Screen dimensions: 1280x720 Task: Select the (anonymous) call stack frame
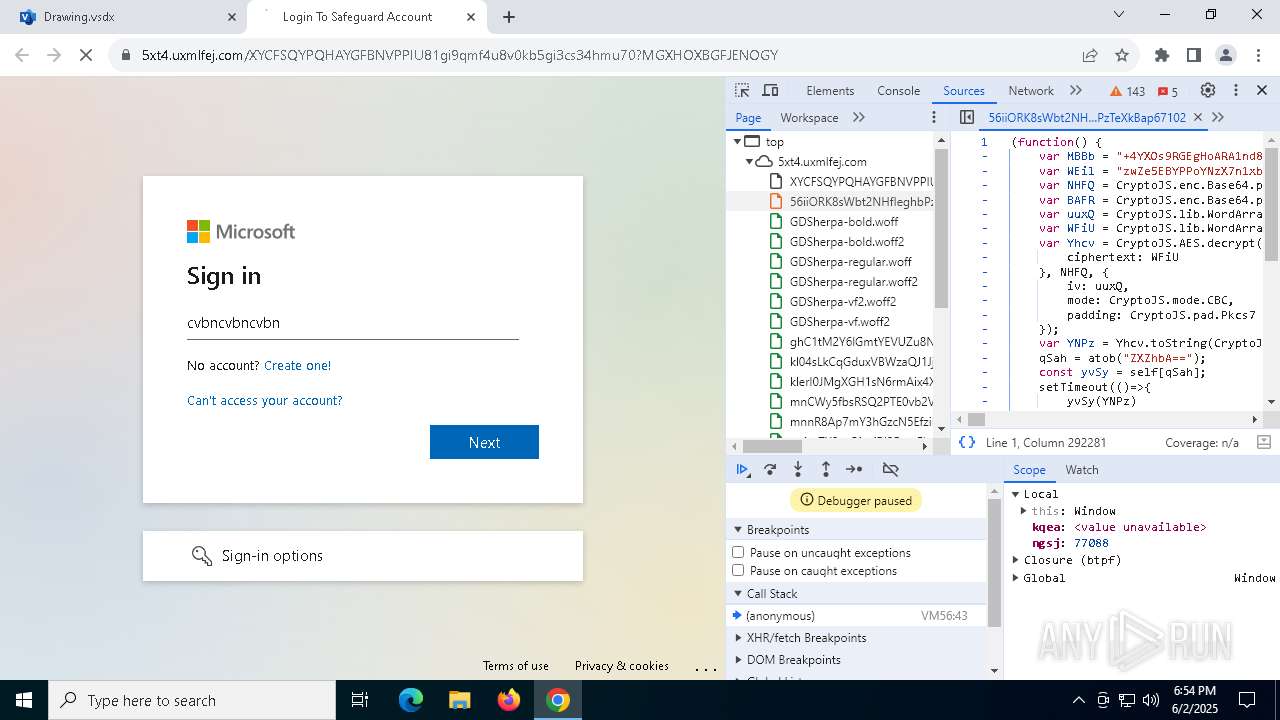858,616
